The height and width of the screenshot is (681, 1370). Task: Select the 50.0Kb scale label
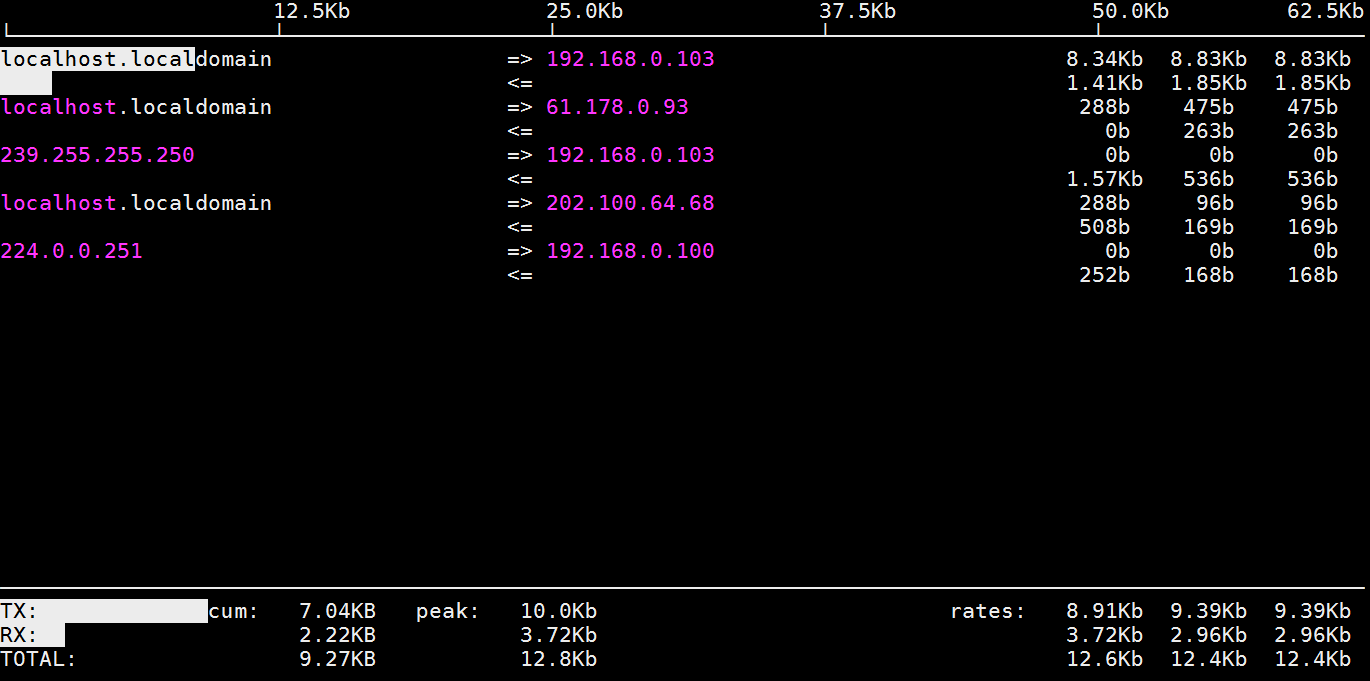click(1131, 11)
